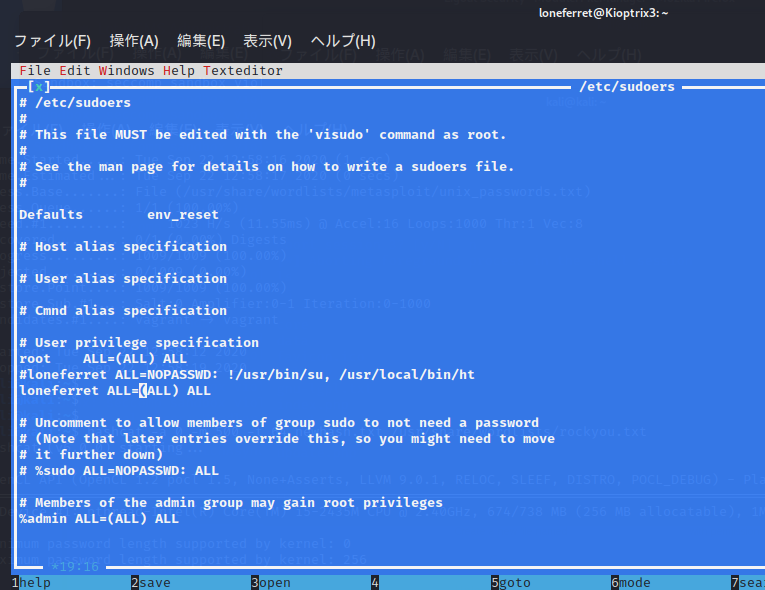Click the 'Defaults env_reset' line

coord(119,215)
